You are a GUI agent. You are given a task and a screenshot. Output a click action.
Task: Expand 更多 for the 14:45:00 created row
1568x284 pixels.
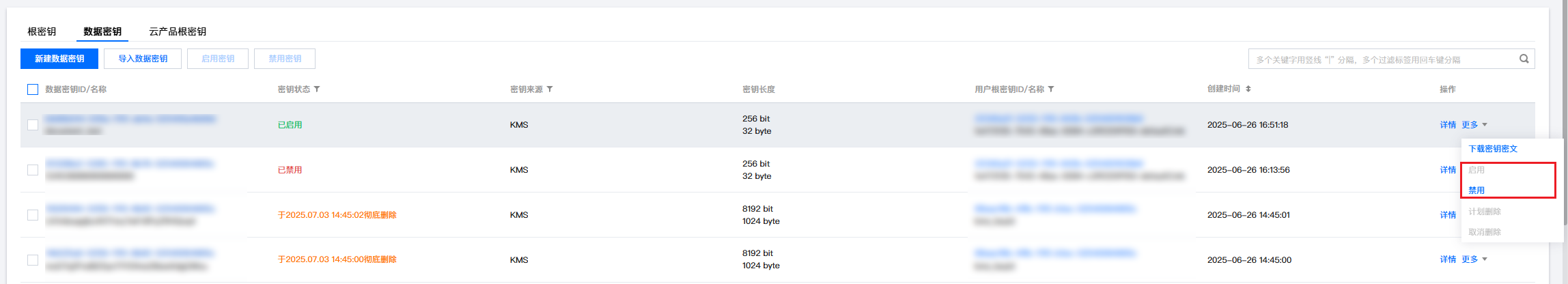pyautogui.click(x=1474, y=259)
